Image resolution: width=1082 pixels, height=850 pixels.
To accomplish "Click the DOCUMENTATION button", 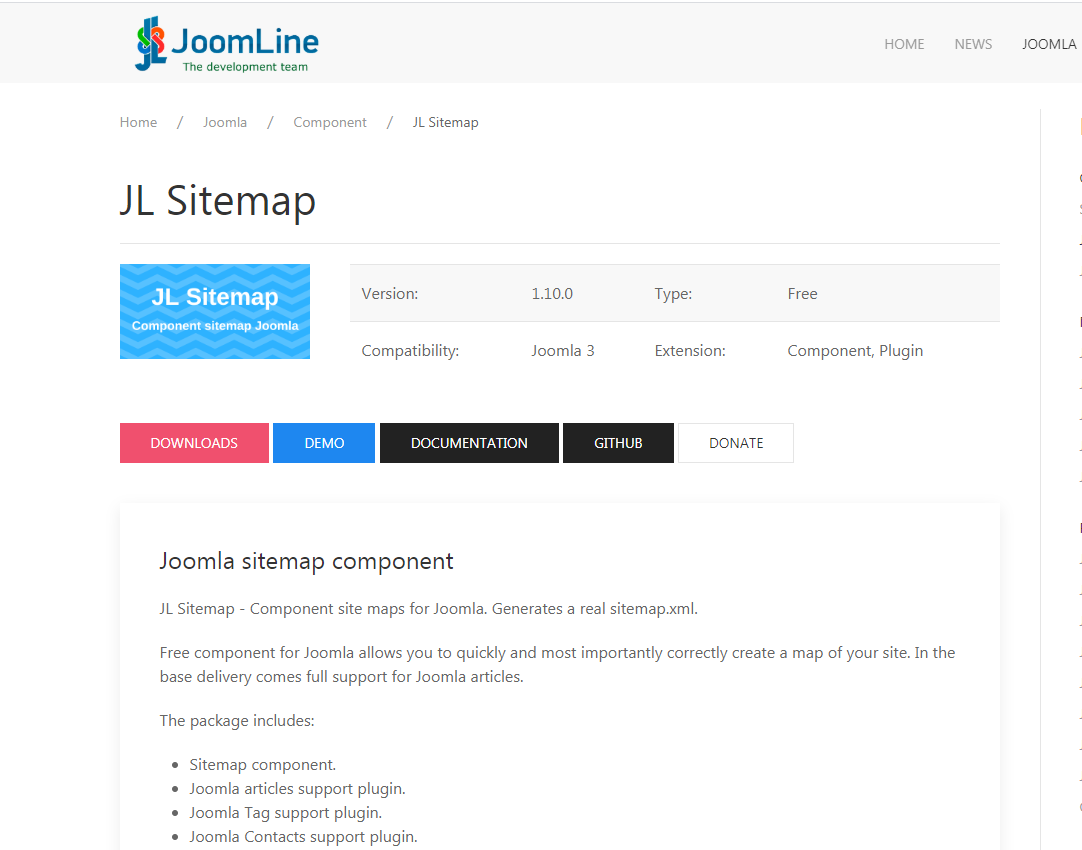I will point(469,443).
